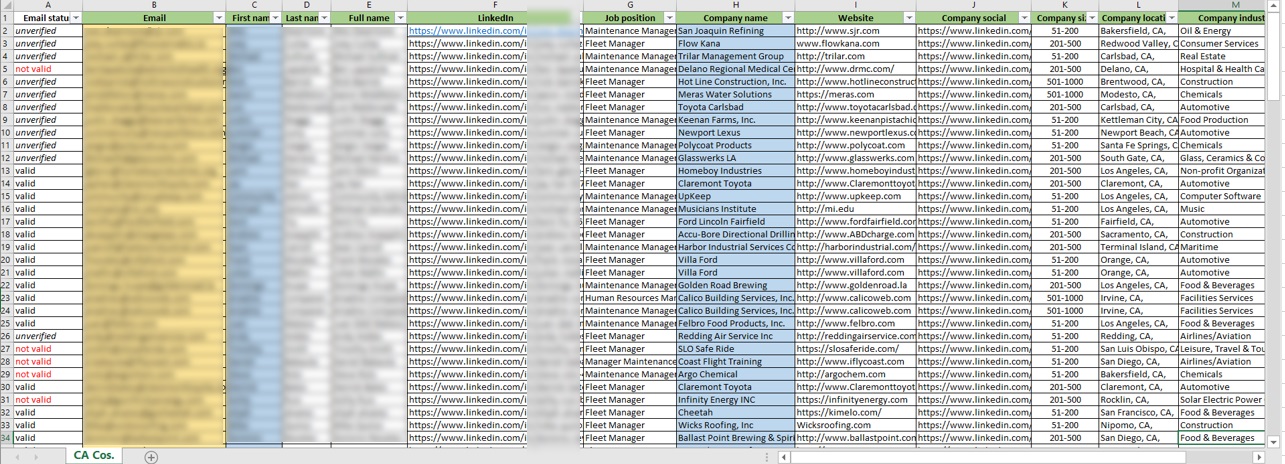Select column A header

(x=47, y=5)
